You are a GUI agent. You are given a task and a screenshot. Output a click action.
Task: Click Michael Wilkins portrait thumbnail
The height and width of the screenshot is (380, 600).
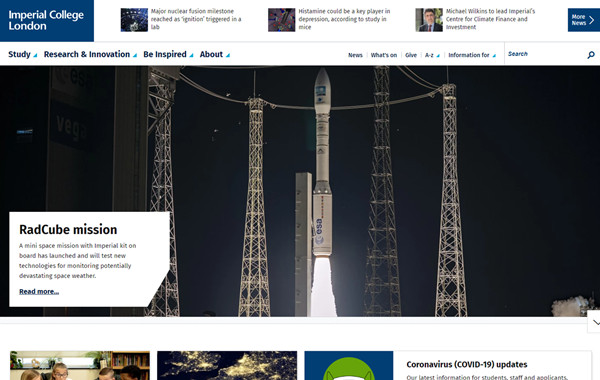click(x=429, y=20)
